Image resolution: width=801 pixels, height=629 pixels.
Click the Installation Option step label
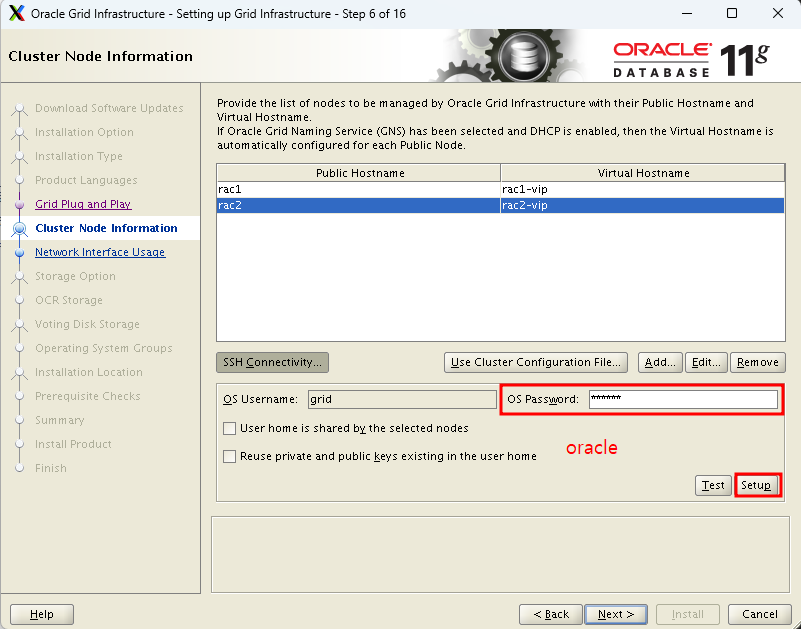coord(84,132)
